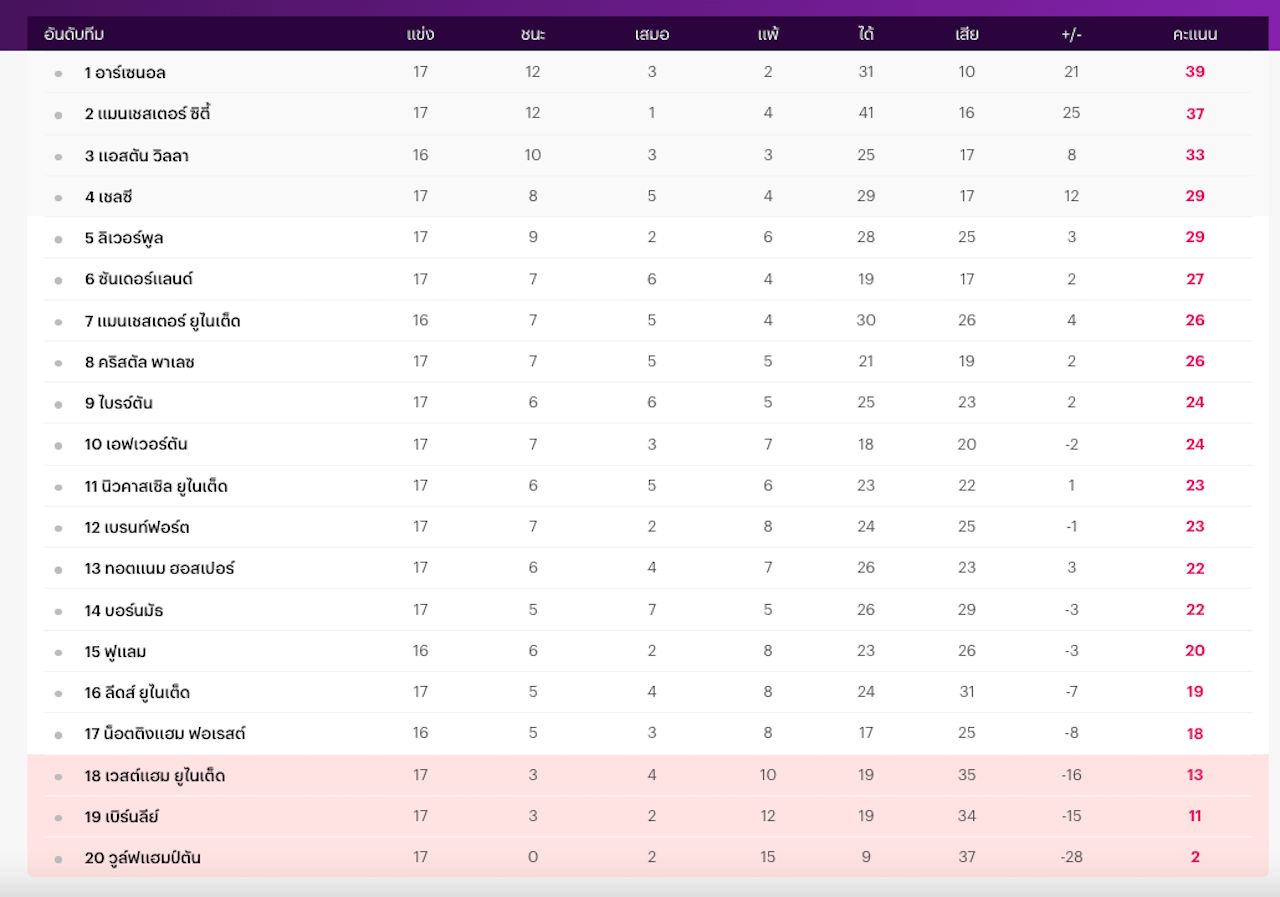Select team แมนเชสเตอร์ ยูไนเต็ด in table
The width and height of the screenshot is (1280, 897).
pyautogui.click(x=162, y=321)
